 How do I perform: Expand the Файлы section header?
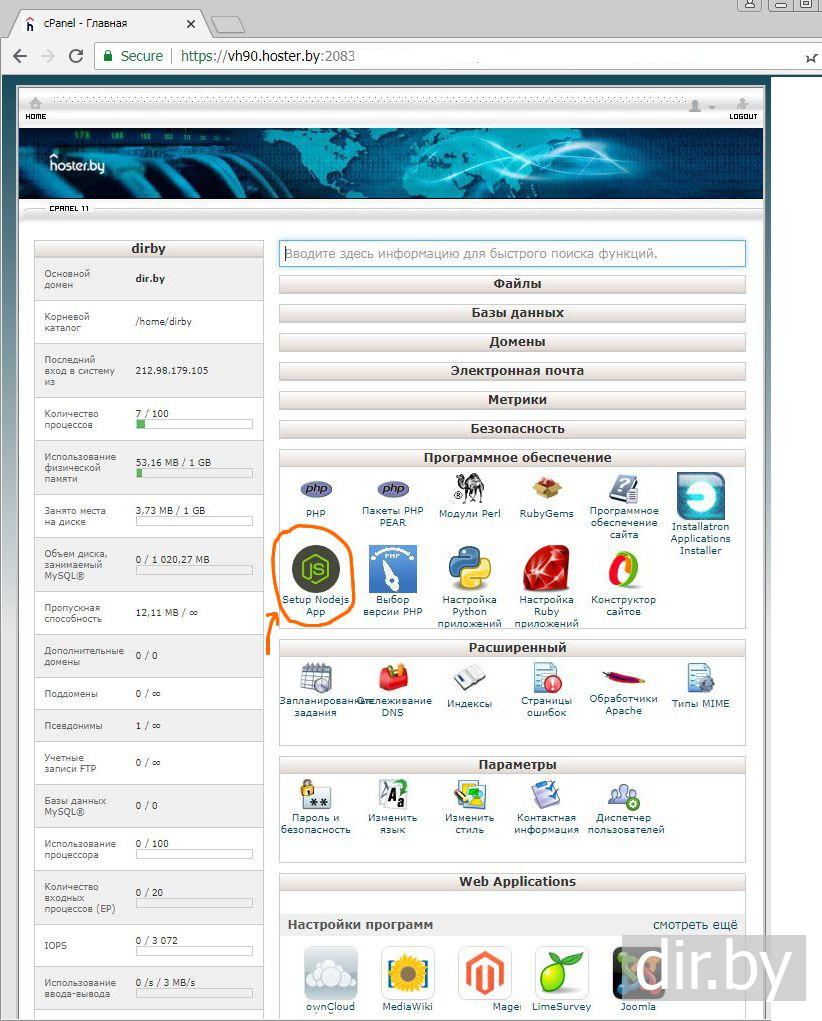point(512,284)
